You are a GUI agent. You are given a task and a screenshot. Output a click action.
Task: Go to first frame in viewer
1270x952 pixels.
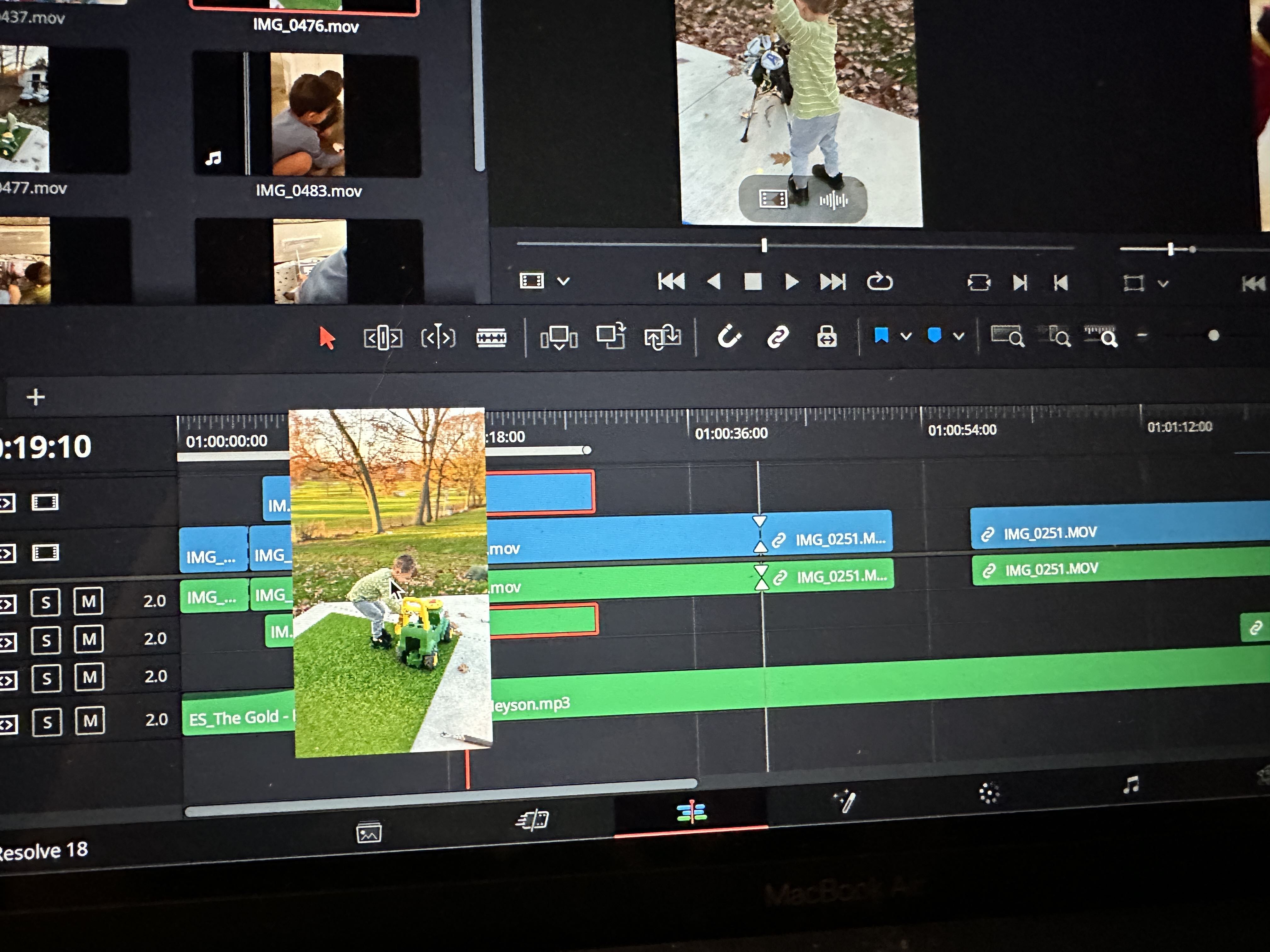click(x=671, y=281)
